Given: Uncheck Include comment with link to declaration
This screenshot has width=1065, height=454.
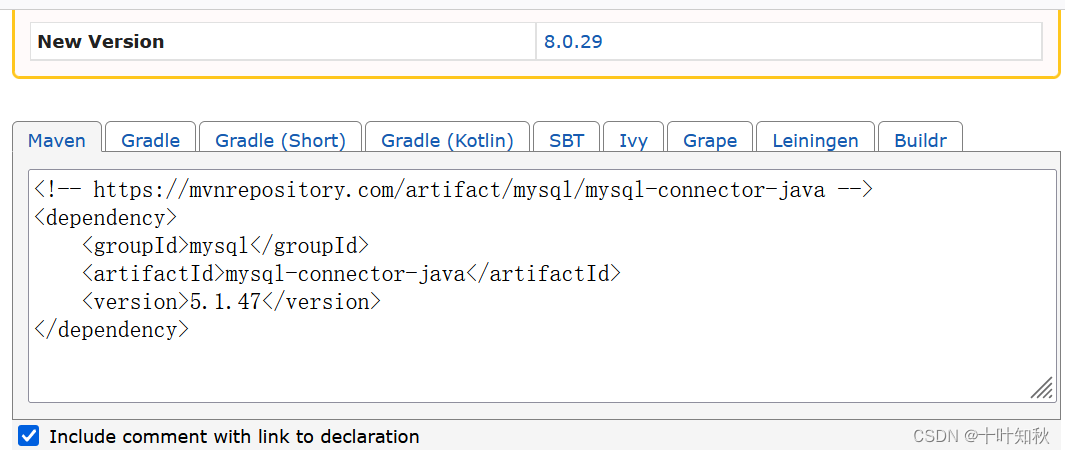Looking at the screenshot, I should tap(29, 436).
